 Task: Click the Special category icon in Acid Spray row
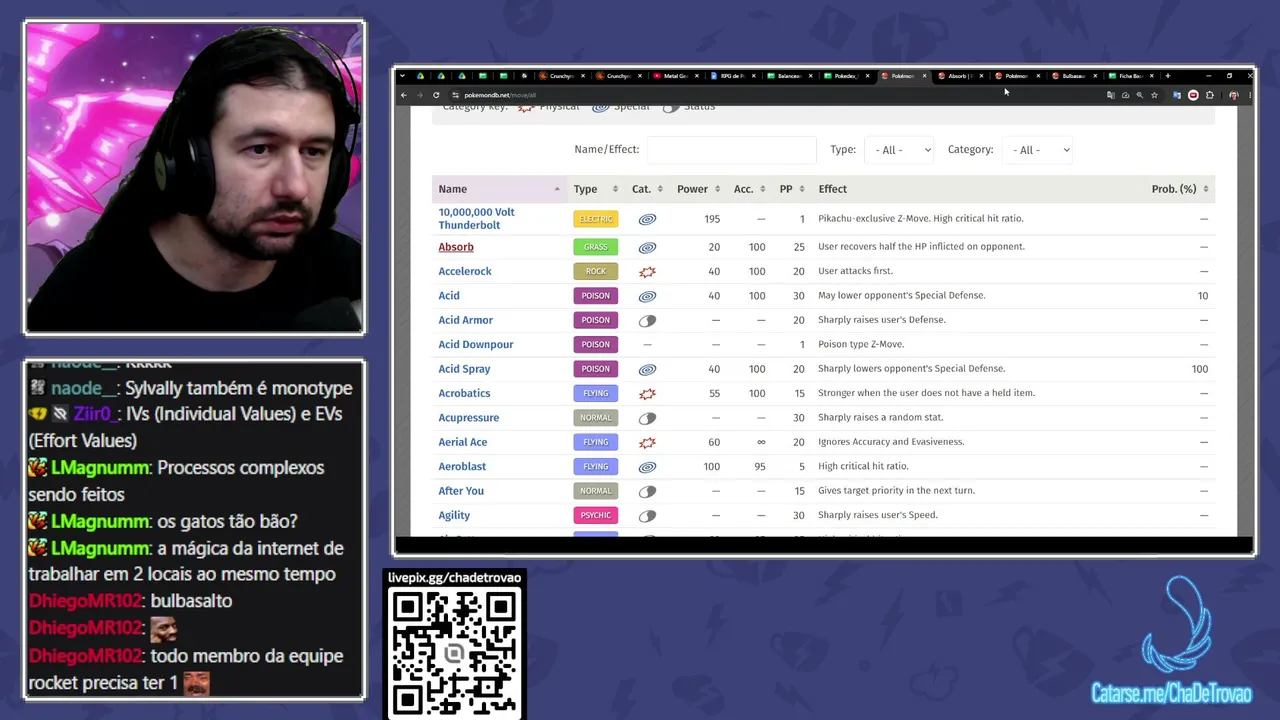tap(647, 369)
